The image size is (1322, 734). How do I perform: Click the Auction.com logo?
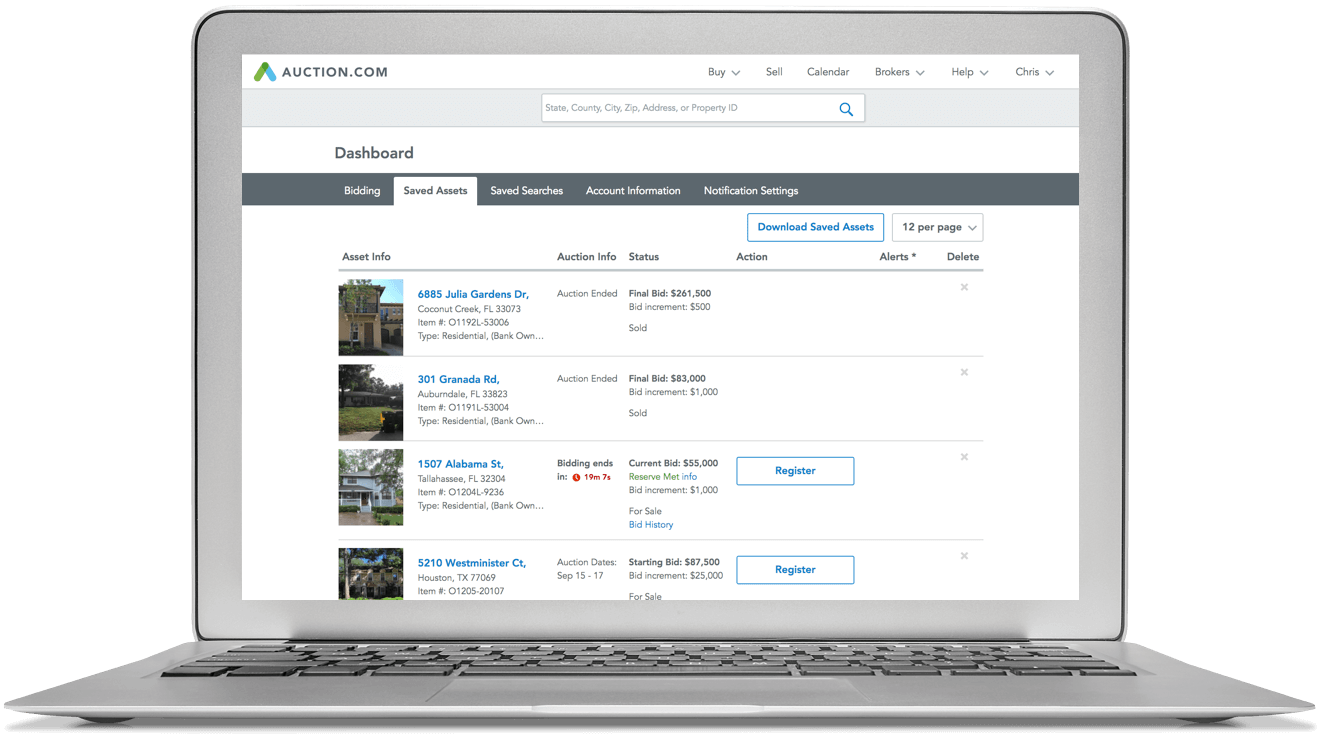pyautogui.click(x=320, y=72)
